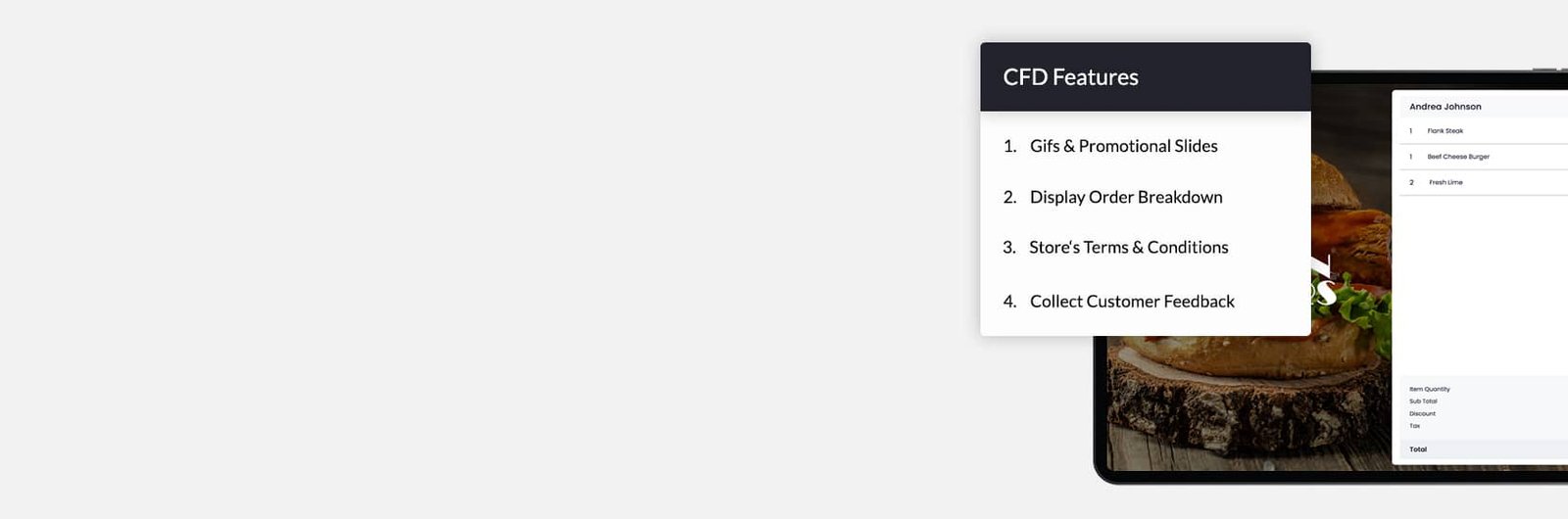Screen dimensions: 1568x519
Task: Select the Fresh Lime order row
Action: [1483, 182]
